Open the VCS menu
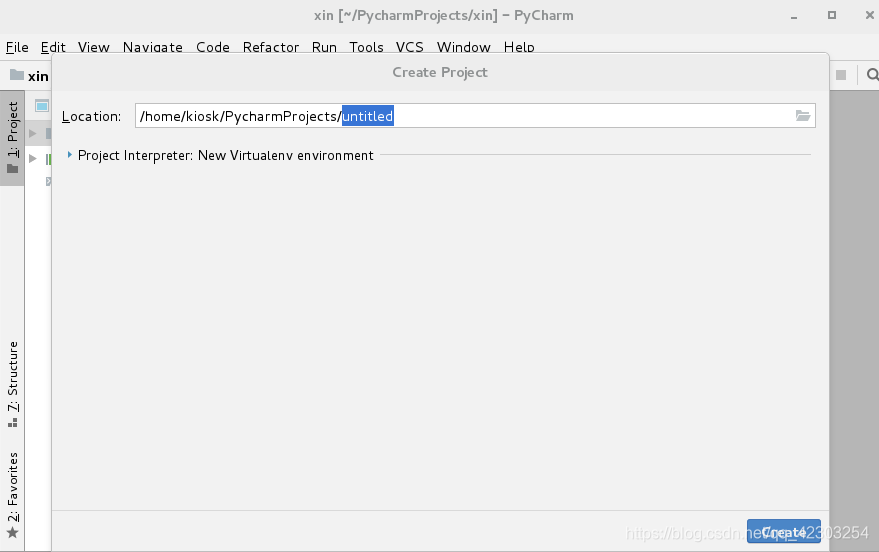The height and width of the screenshot is (552, 879). click(x=409, y=47)
